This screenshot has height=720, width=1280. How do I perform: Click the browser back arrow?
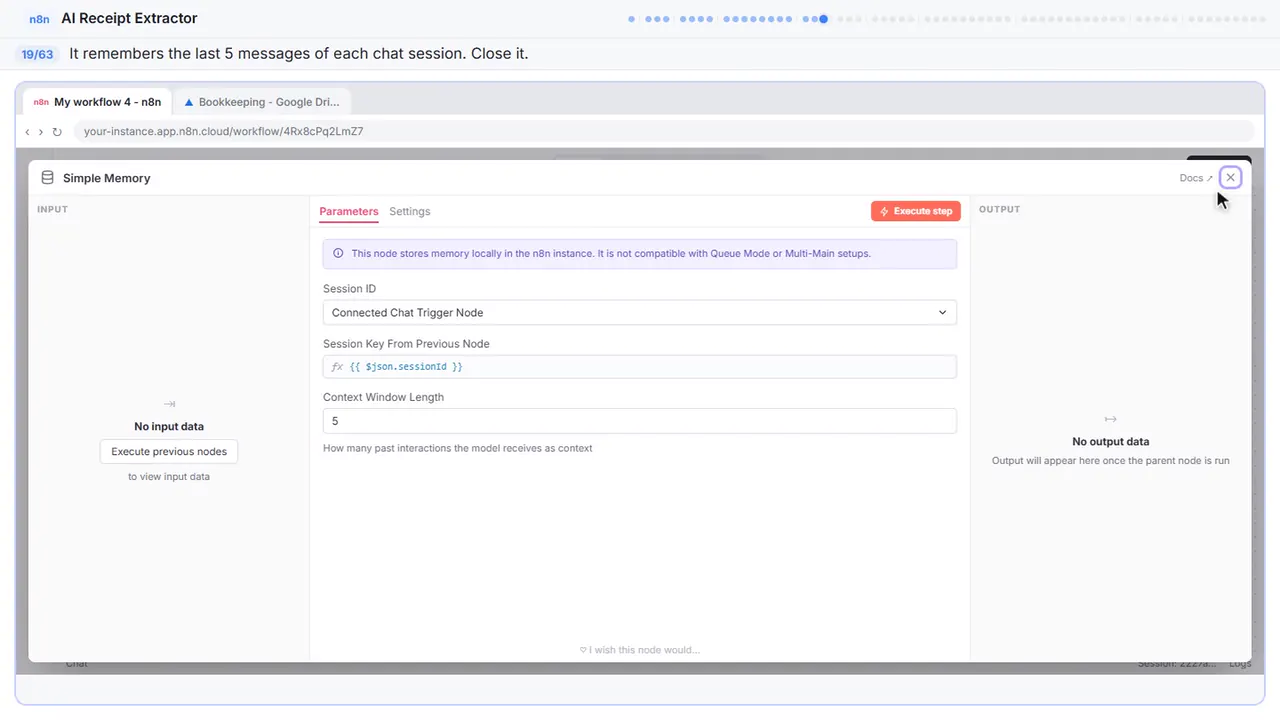(27, 131)
